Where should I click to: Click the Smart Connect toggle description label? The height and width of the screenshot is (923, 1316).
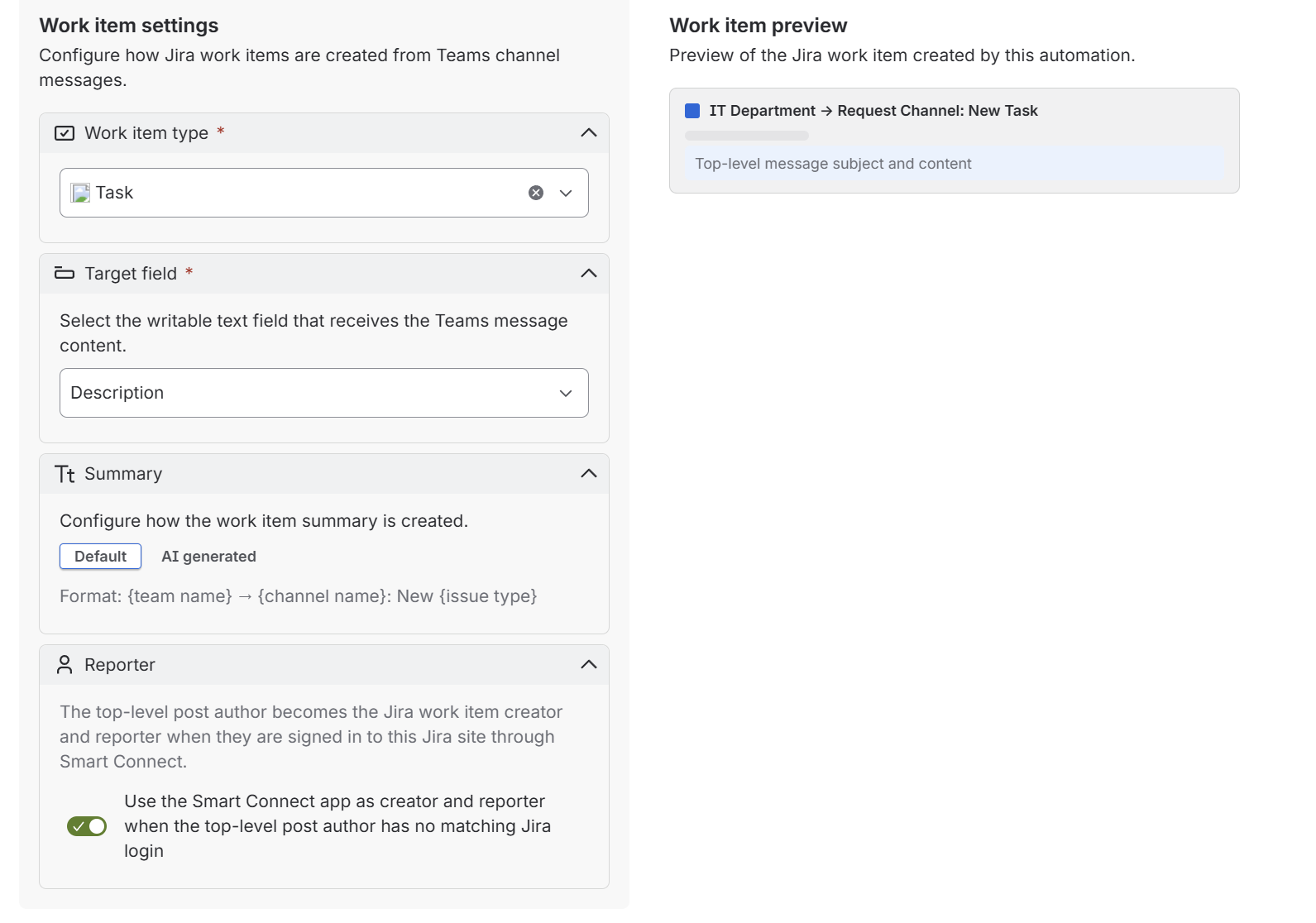pos(337,826)
